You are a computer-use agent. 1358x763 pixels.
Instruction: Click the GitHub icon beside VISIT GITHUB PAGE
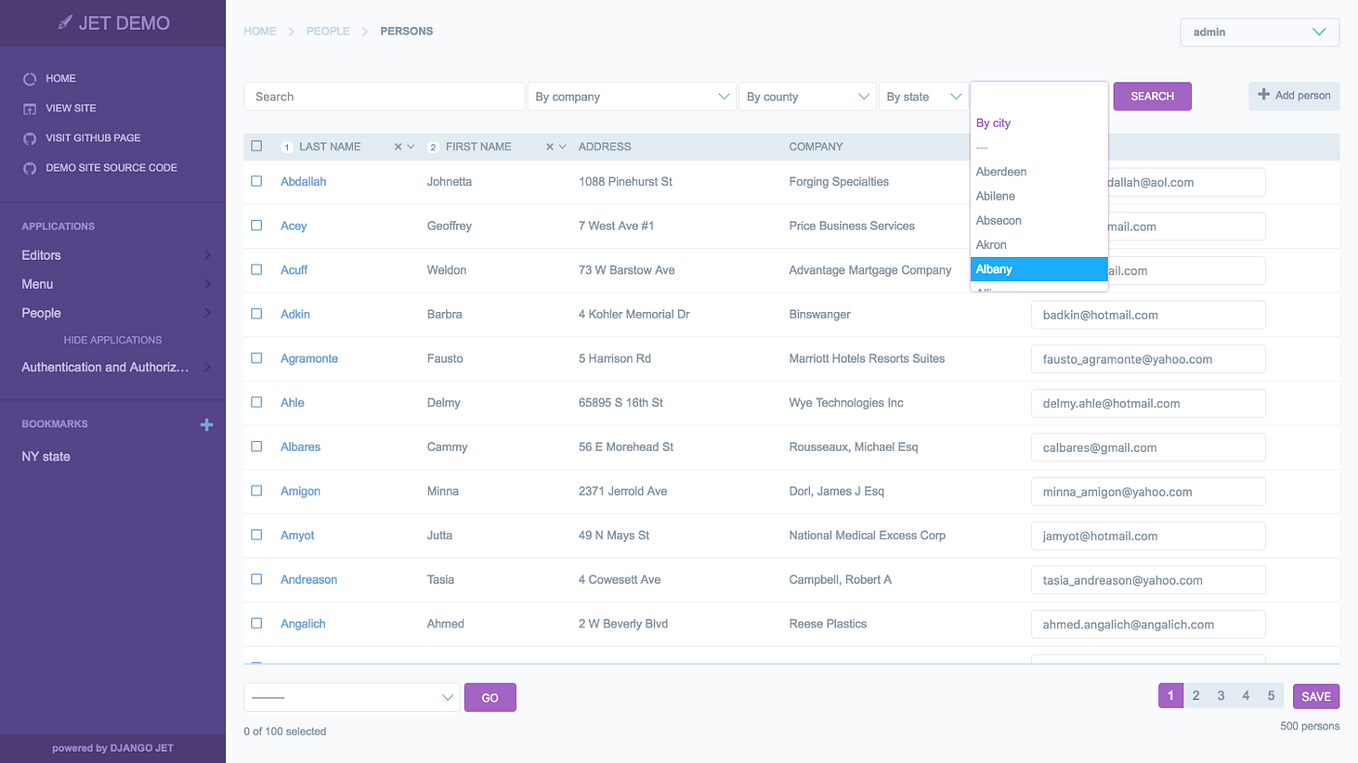(30, 139)
